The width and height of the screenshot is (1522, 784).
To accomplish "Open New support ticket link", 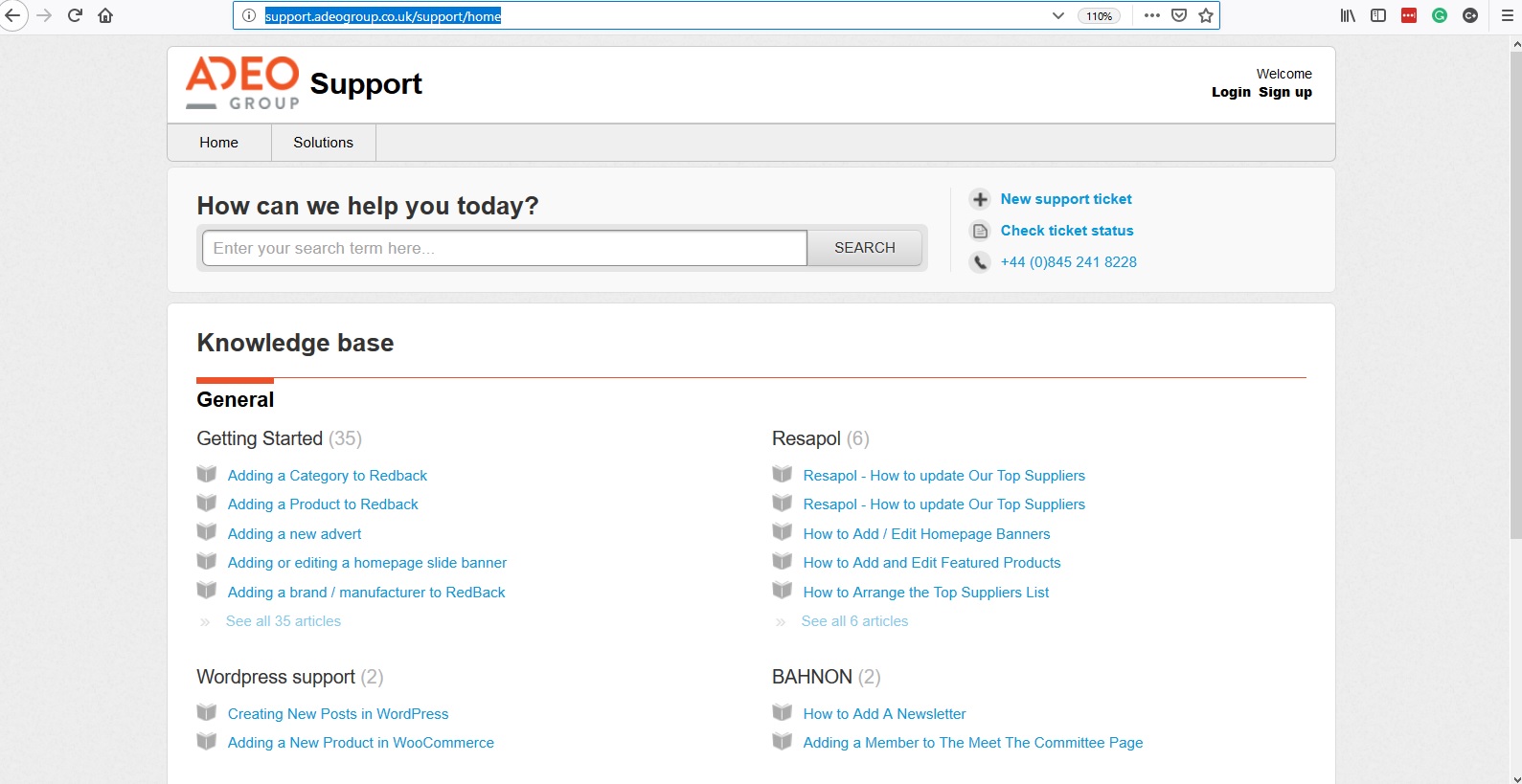I will click(x=1066, y=199).
